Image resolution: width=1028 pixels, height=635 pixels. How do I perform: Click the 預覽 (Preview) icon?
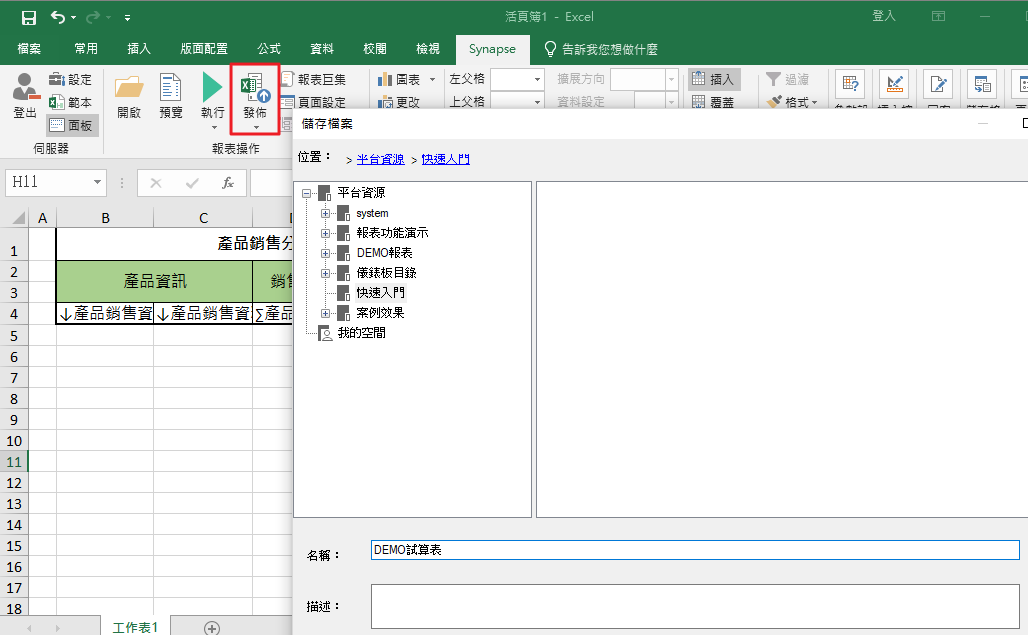tap(171, 88)
